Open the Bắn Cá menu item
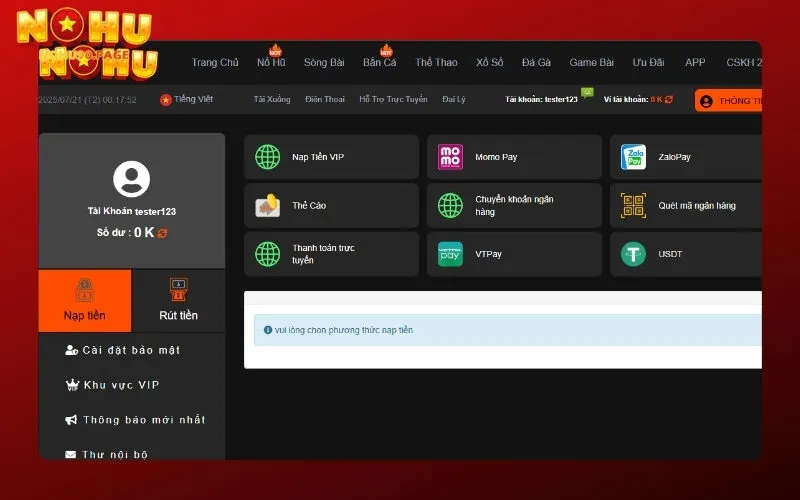Screen dimensions: 800x500 click(380, 62)
